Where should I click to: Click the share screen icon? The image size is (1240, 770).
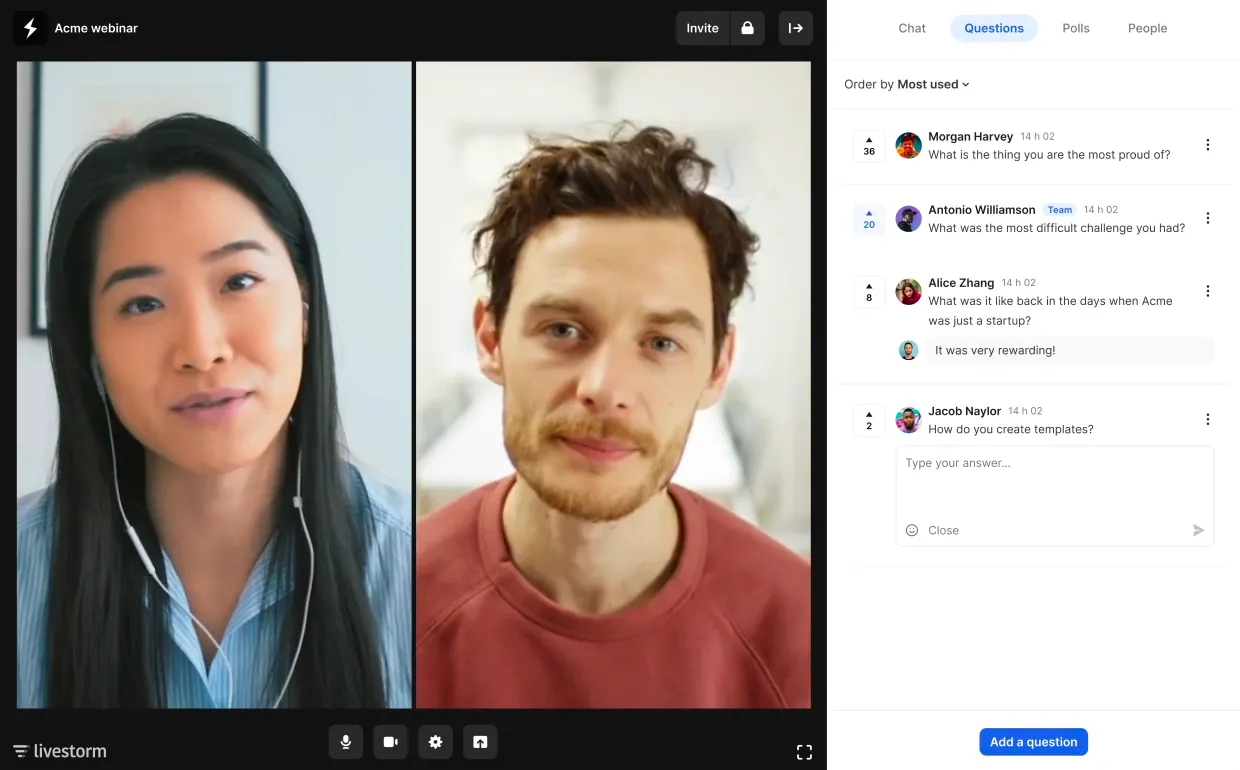(480, 742)
